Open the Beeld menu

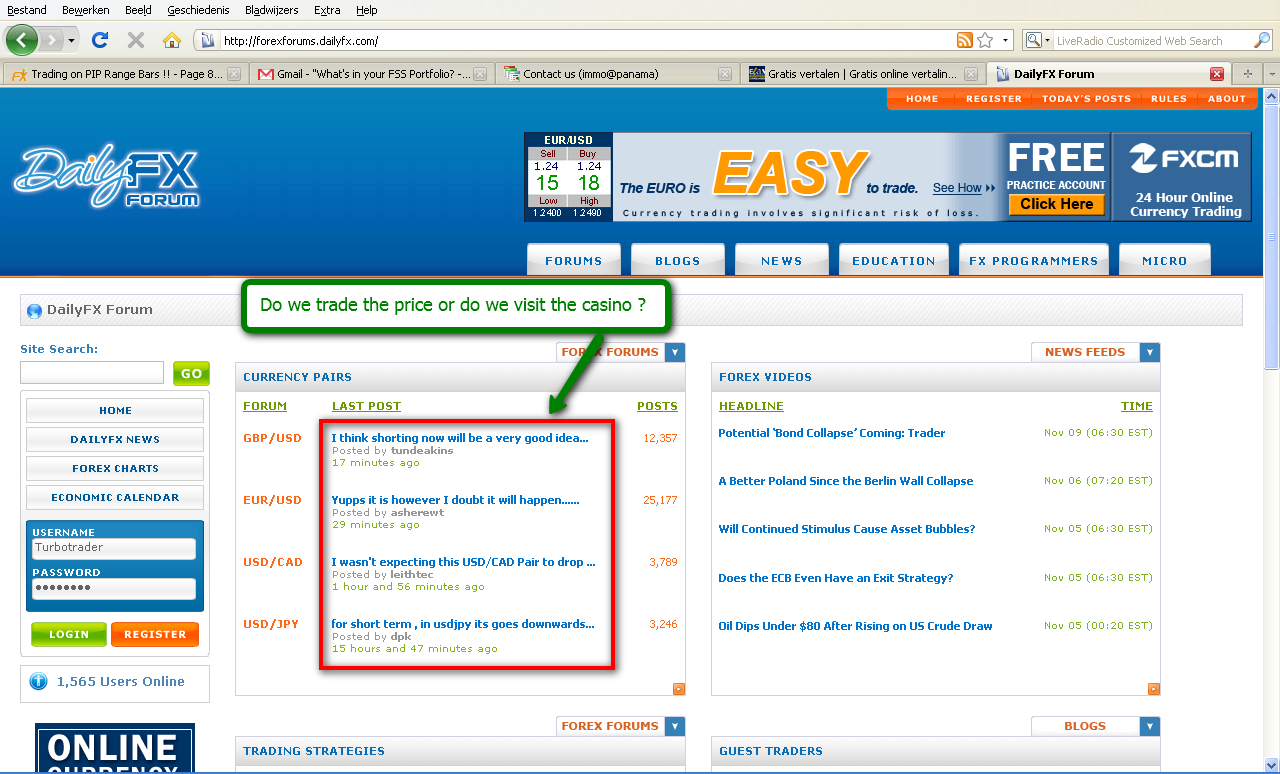139,10
